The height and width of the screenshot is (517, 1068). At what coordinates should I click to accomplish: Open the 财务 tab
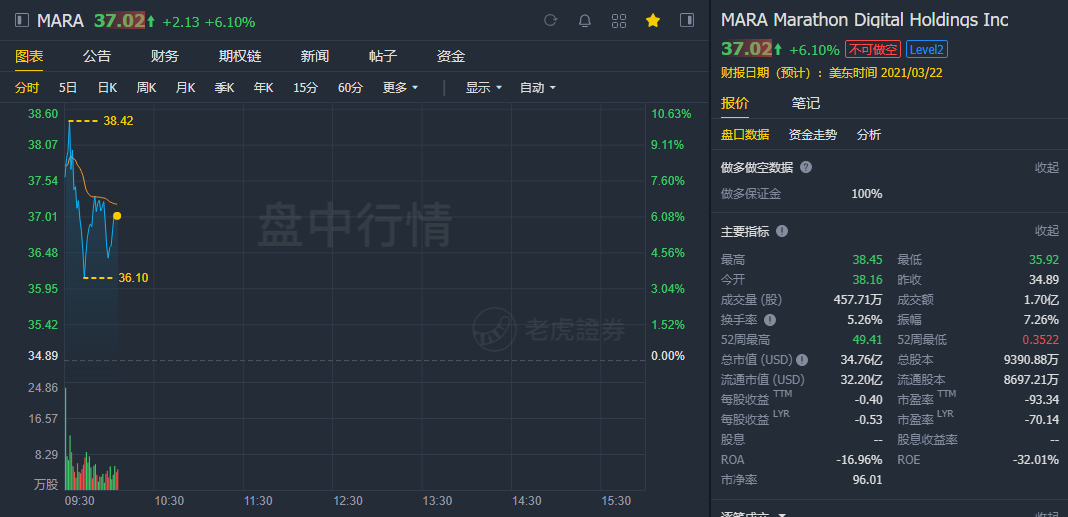pos(165,56)
